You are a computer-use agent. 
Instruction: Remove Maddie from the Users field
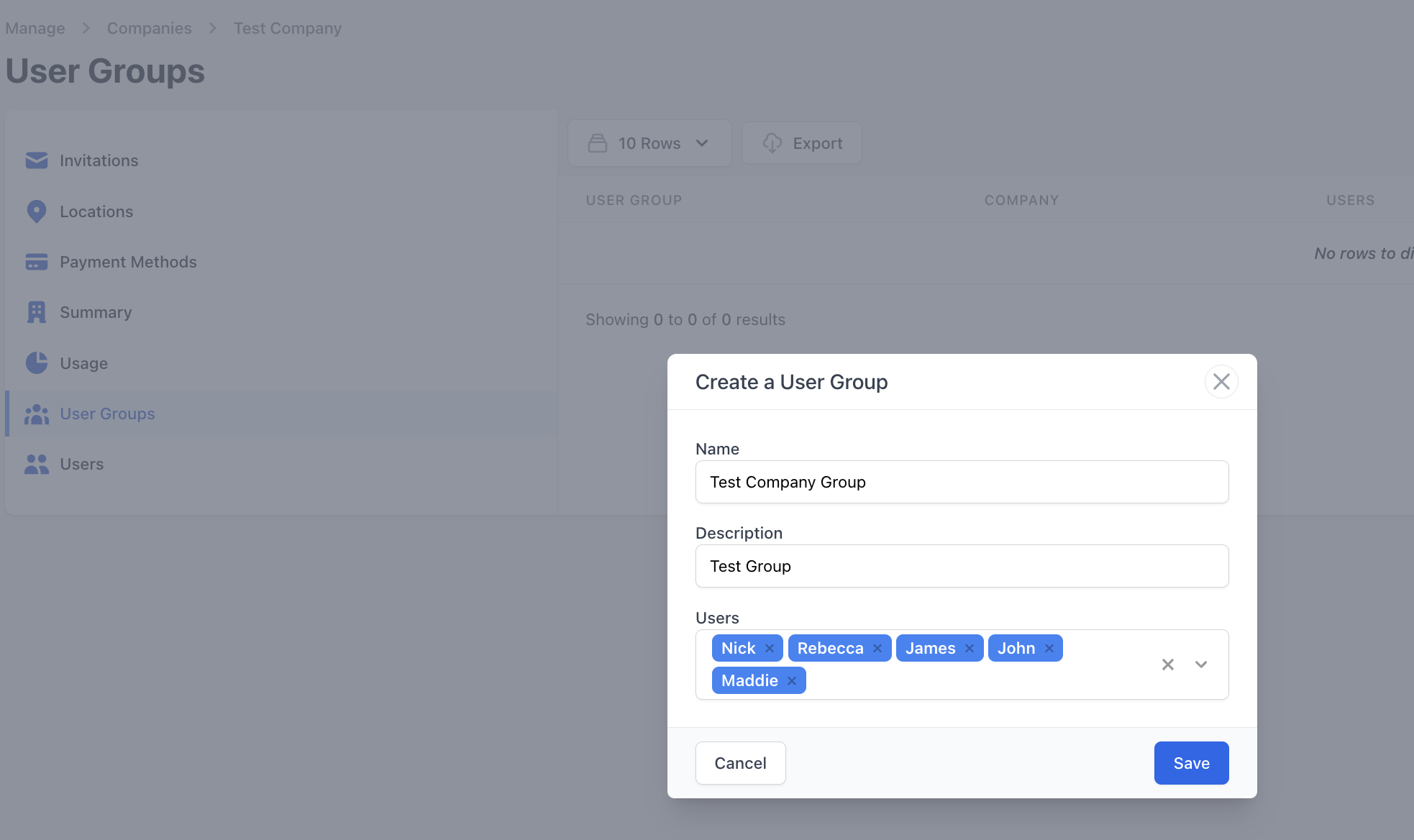pyautogui.click(x=792, y=681)
